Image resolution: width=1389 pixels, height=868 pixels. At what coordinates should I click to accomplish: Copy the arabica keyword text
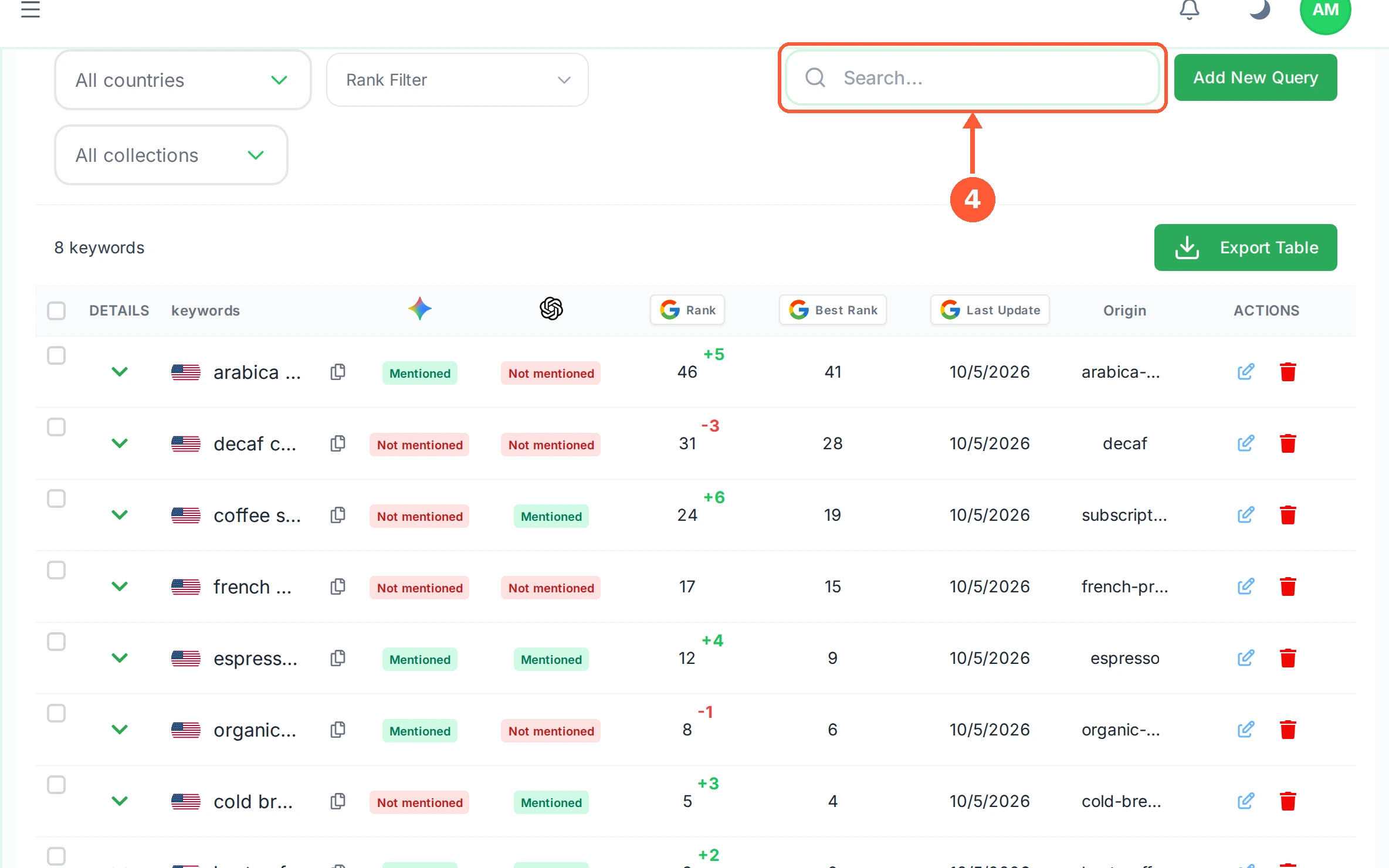pos(338,372)
